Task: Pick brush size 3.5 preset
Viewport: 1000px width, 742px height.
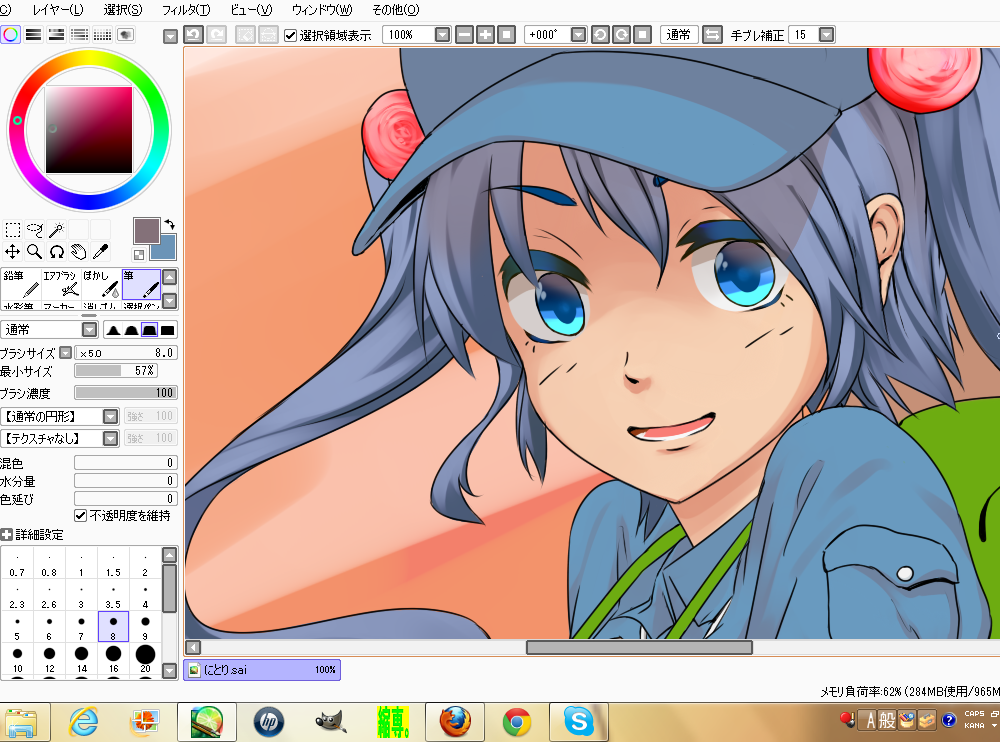Action: pyautogui.click(x=114, y=595)
